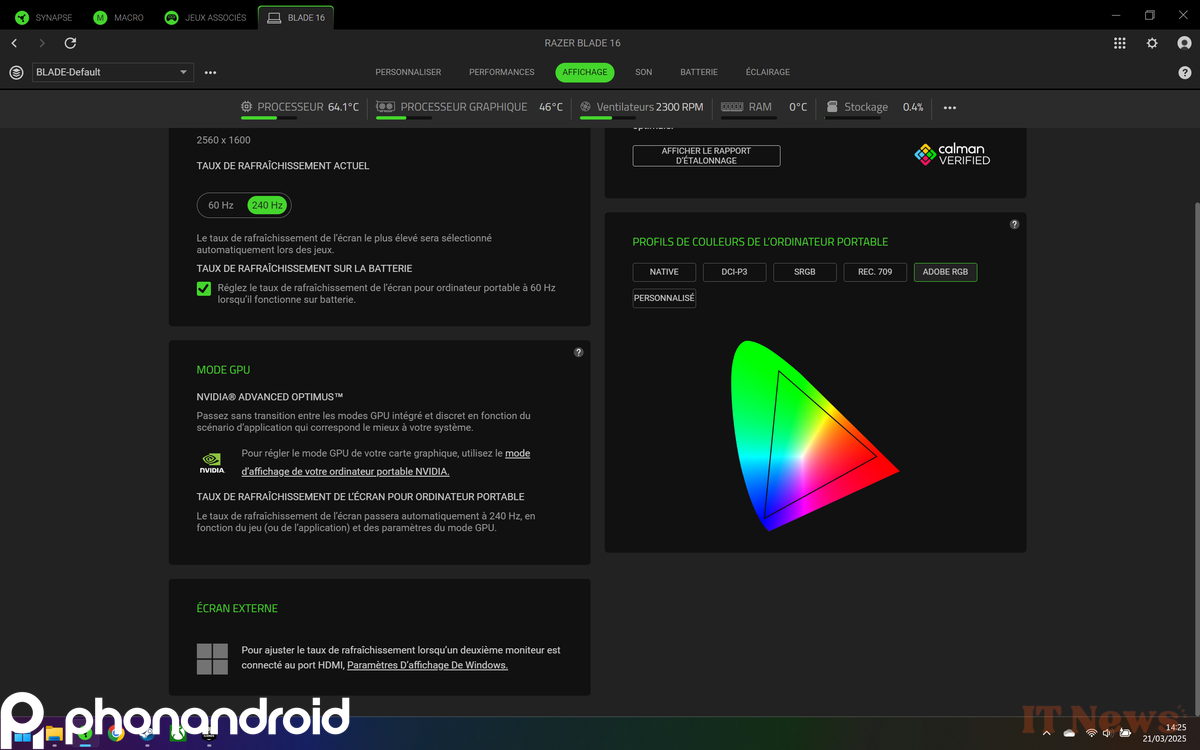Select the PERSONNALISÉ color profile
The height and width of the screenshot is (750, 1200).
(664, 298)
